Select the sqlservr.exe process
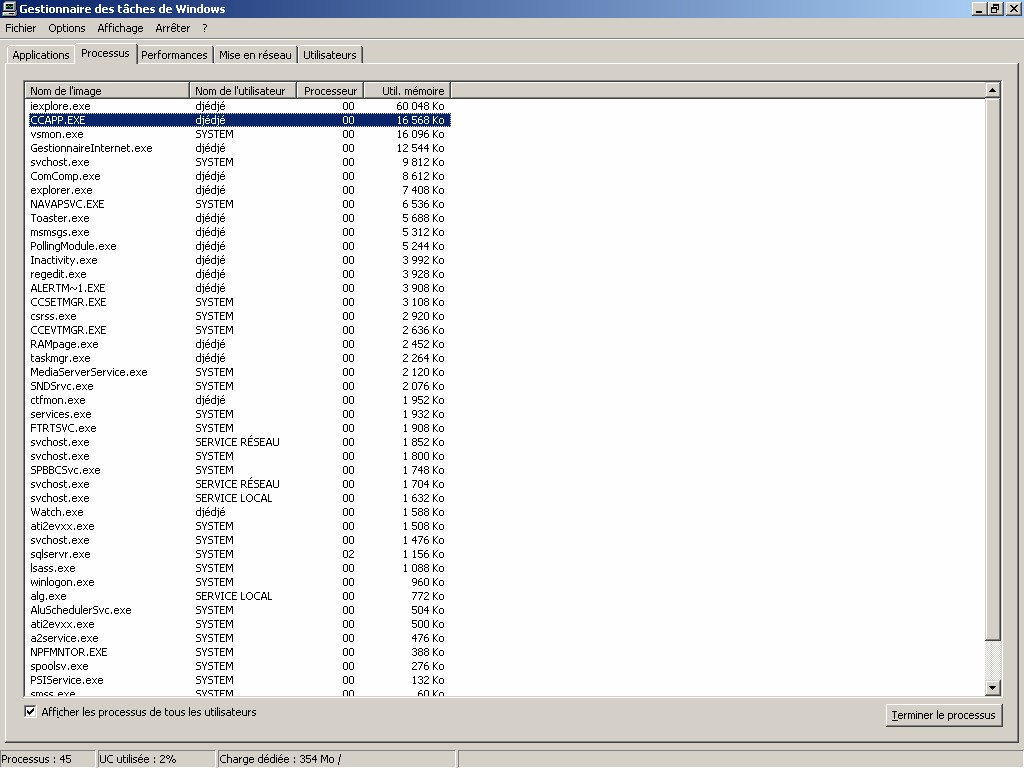Image resolution: width=1024 pixels, height=768 pixels. point(60,554)
